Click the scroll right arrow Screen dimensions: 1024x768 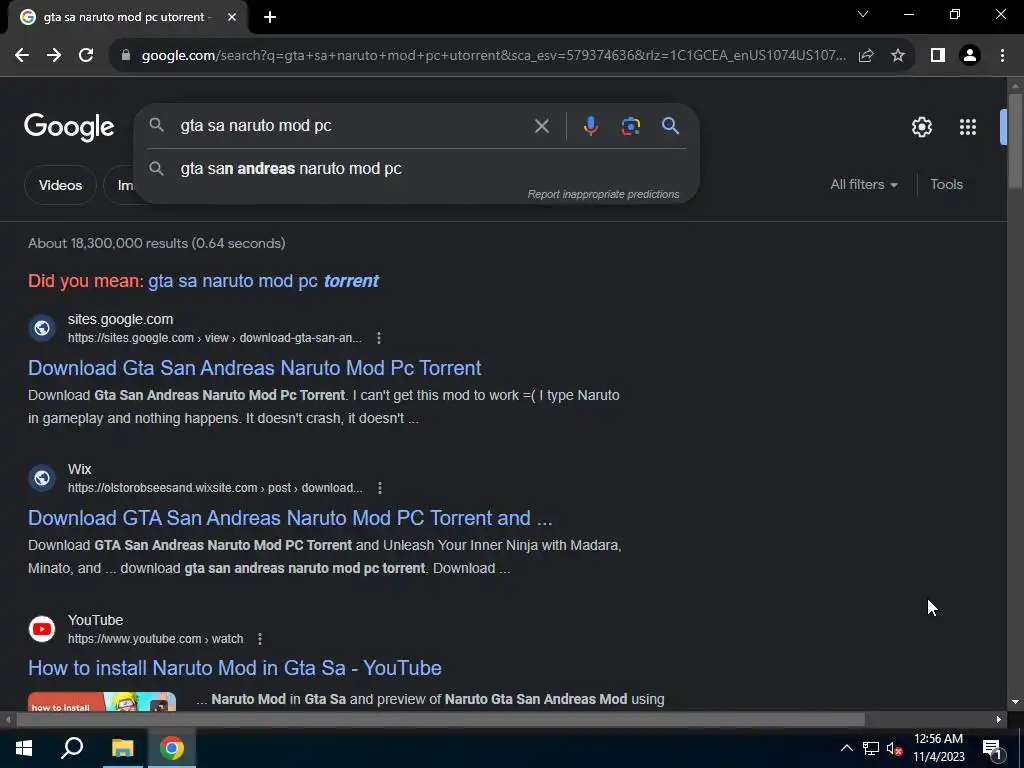tap(999, 720)
